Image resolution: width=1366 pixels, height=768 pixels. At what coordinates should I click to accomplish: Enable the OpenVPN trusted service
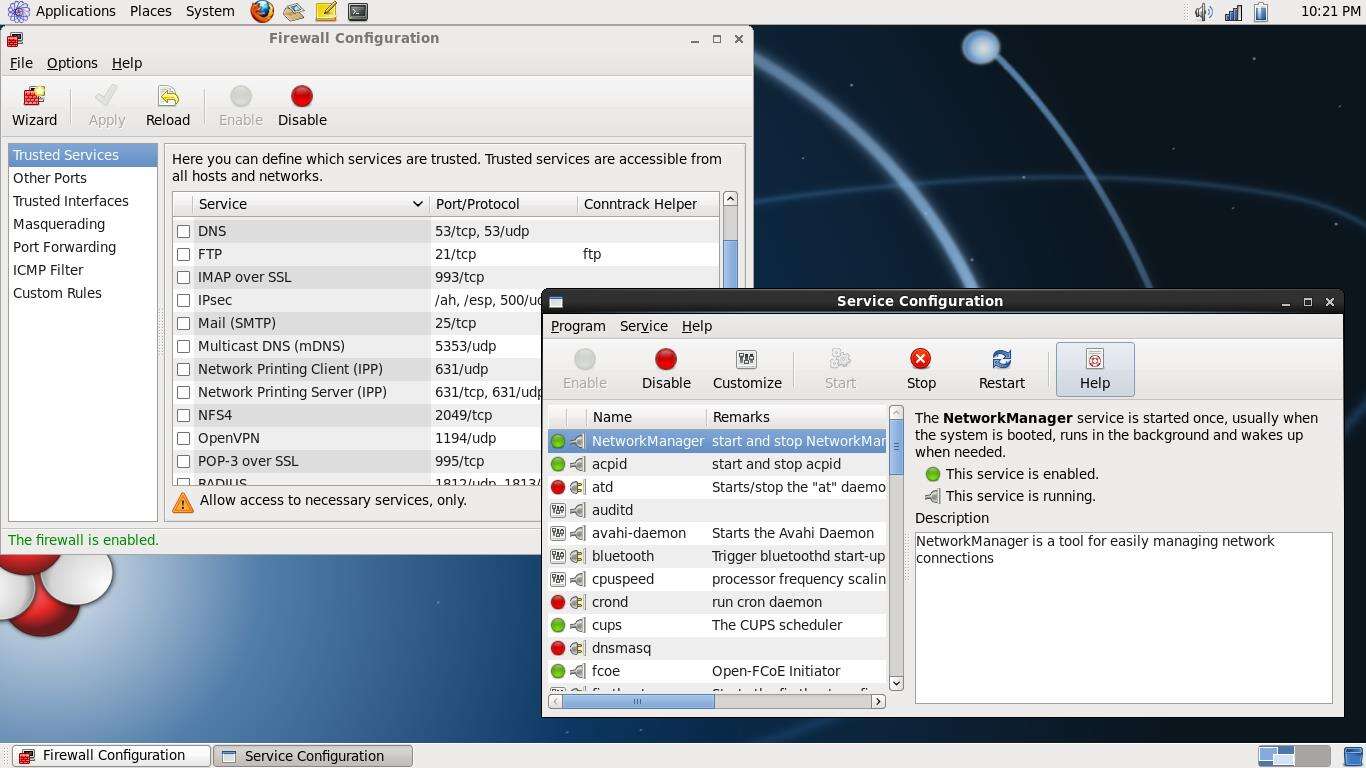(x=184, y=438)
